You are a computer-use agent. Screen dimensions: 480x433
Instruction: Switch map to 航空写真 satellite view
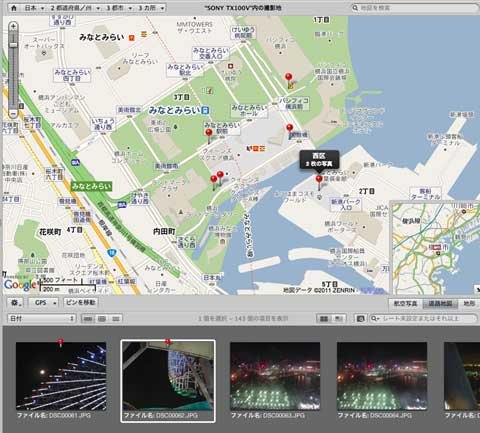click(406, 304)
